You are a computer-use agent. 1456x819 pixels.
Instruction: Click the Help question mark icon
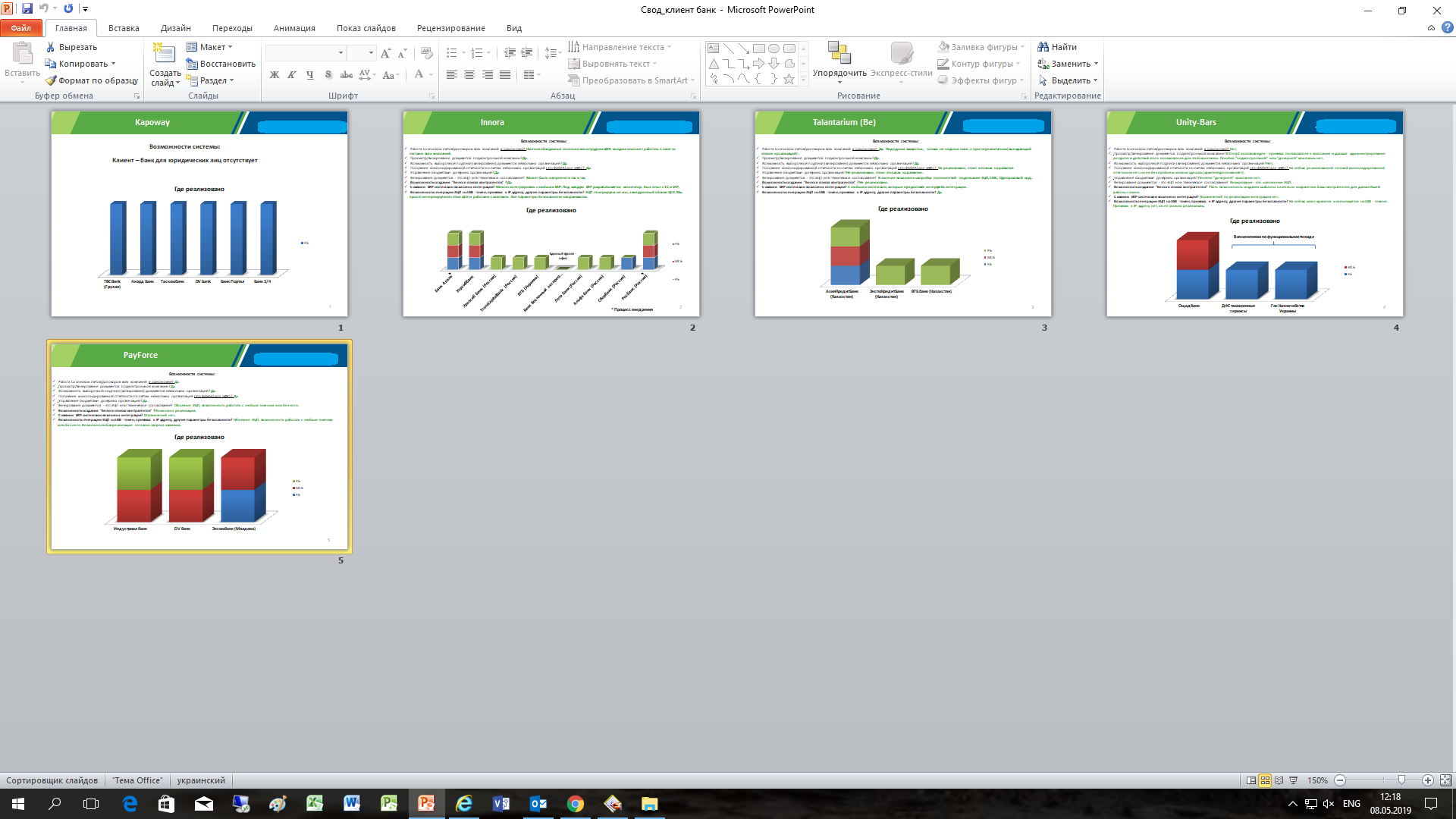[1448, 28]
